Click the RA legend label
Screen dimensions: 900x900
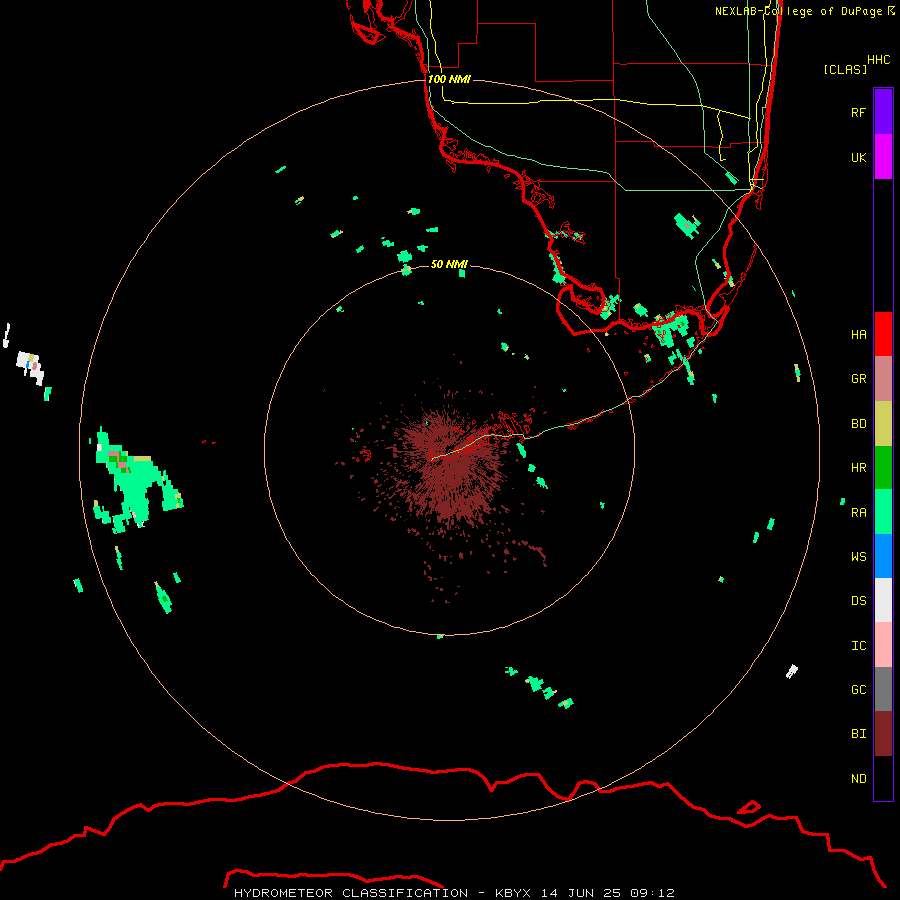pos(858,512)
